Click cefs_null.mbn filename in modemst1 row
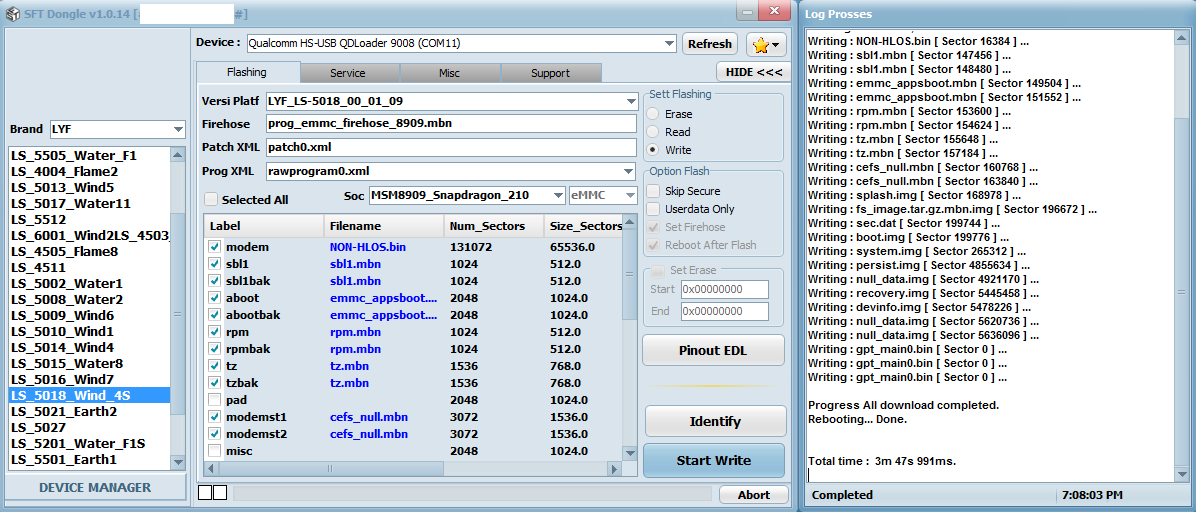The image size is (1196, 512). click(368, 417)
